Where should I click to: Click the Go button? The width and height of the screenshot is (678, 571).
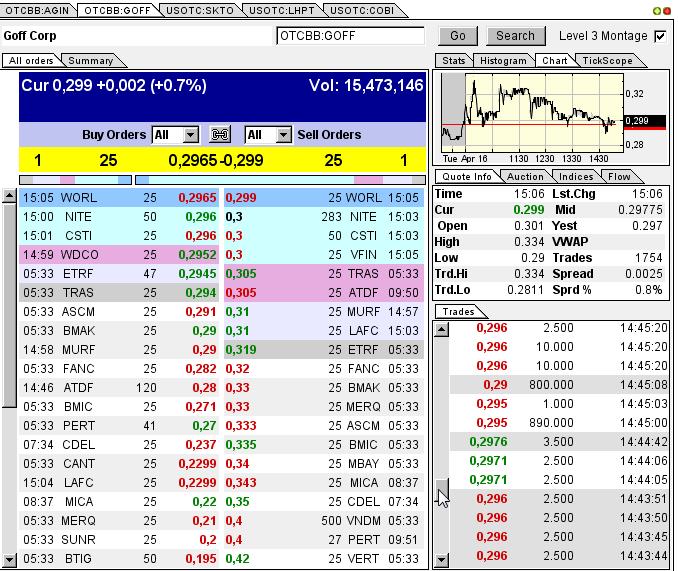pyautogui.click(x=458, y=36)
